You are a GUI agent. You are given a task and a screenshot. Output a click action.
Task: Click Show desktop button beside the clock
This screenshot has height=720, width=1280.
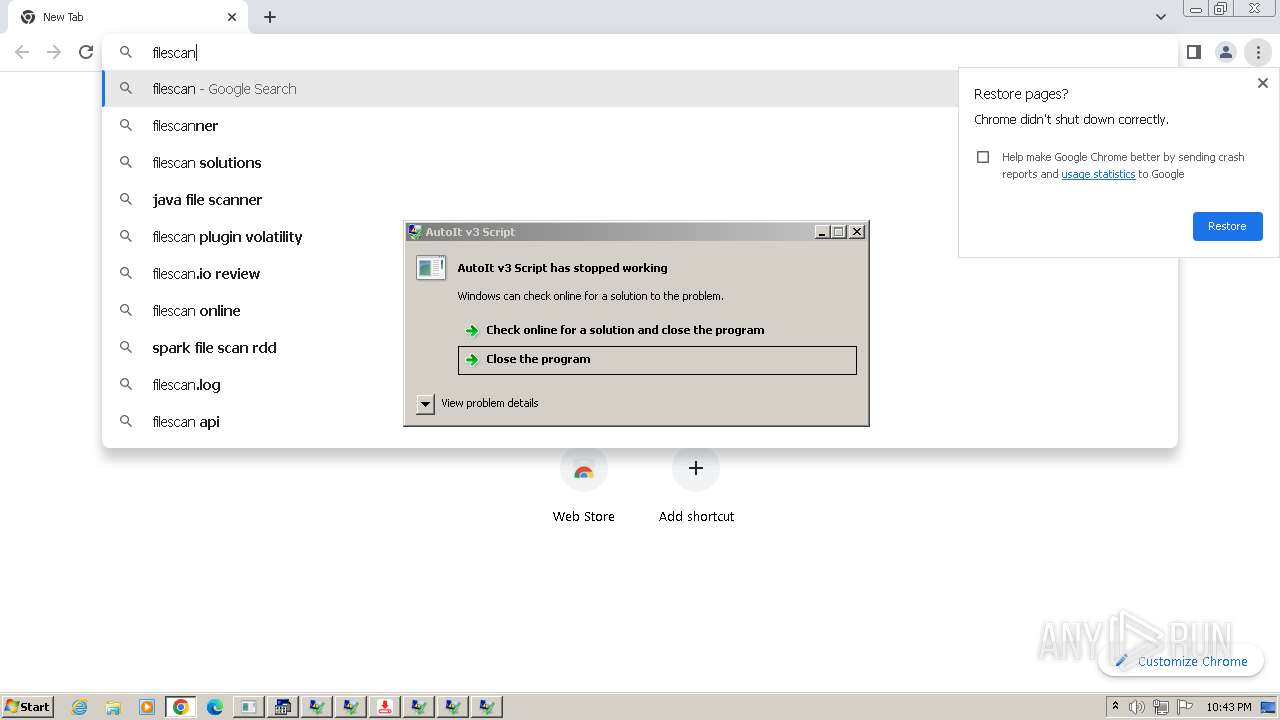pyautogui.click(x=1269, y=707)
